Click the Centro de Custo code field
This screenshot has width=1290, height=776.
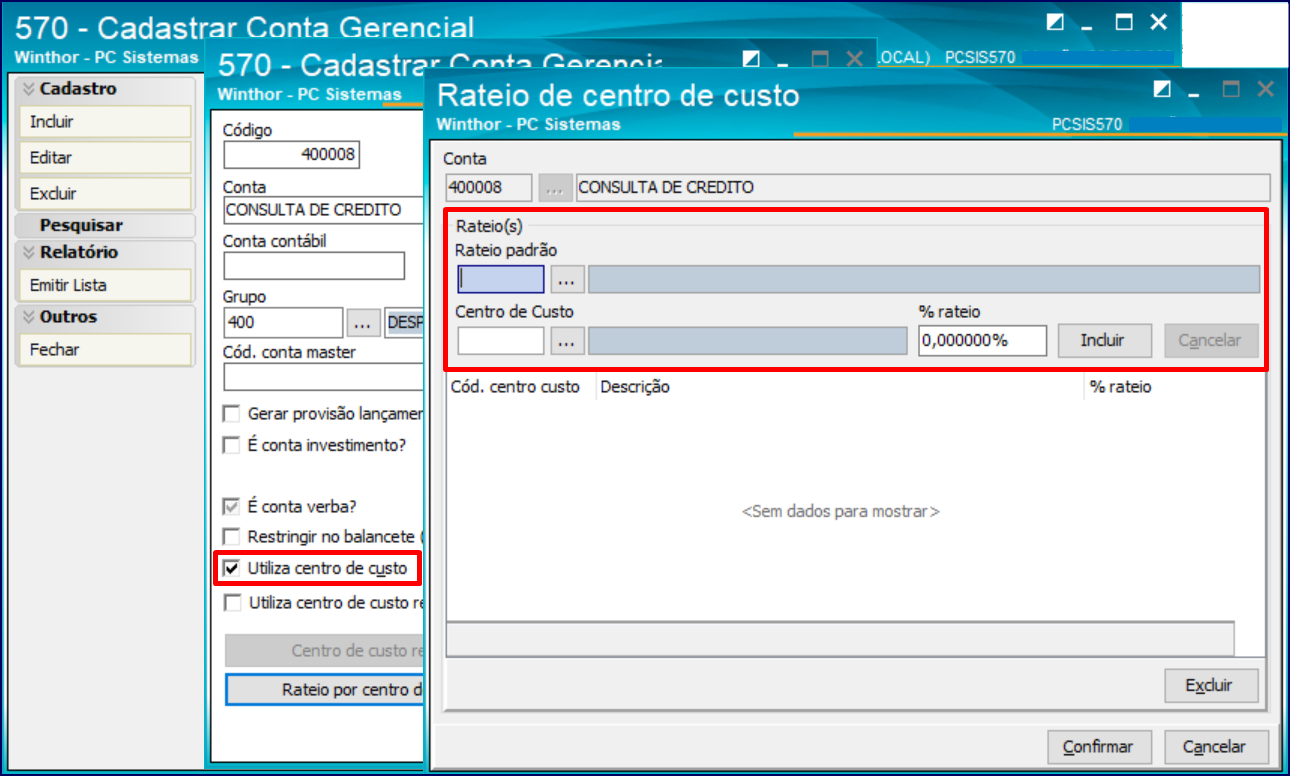tap(501, 341)
